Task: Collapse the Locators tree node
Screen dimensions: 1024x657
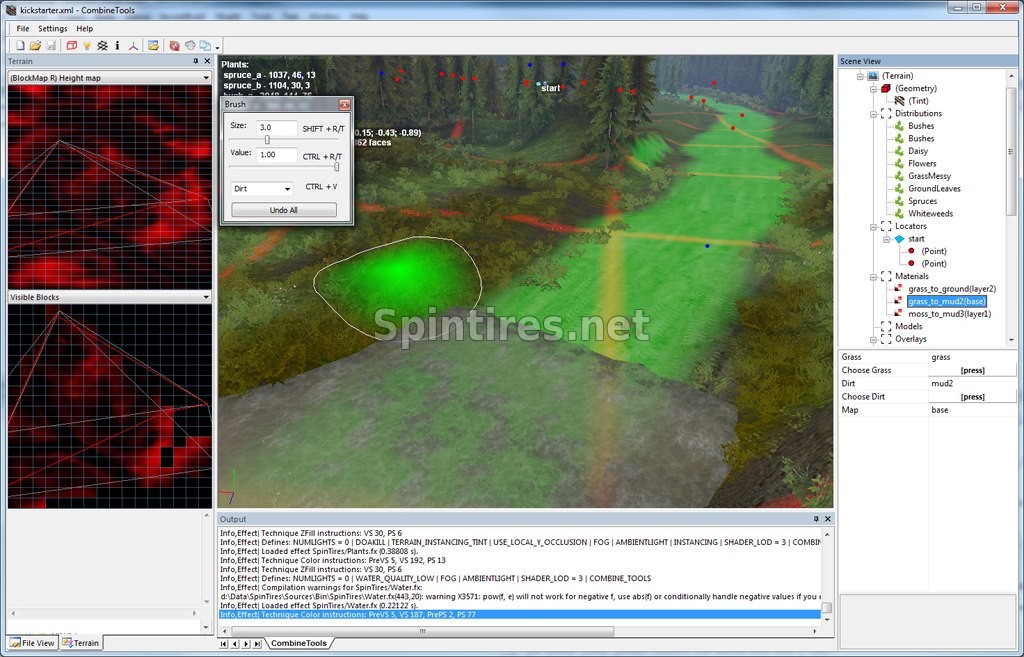Action: (x=873, y=227)
